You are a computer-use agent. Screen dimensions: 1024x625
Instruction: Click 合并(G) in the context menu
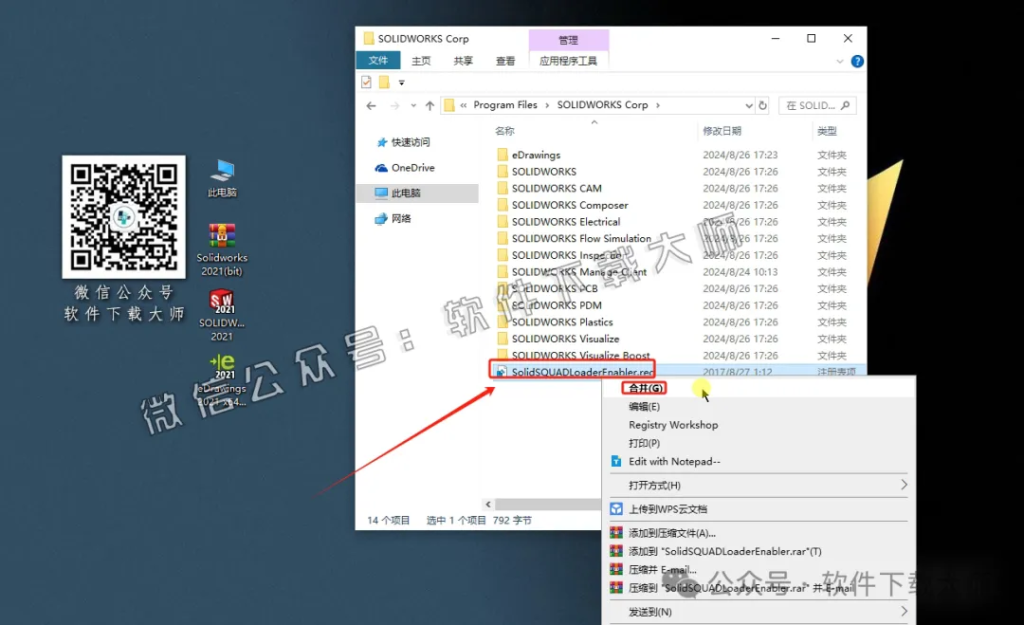[645, 387]
